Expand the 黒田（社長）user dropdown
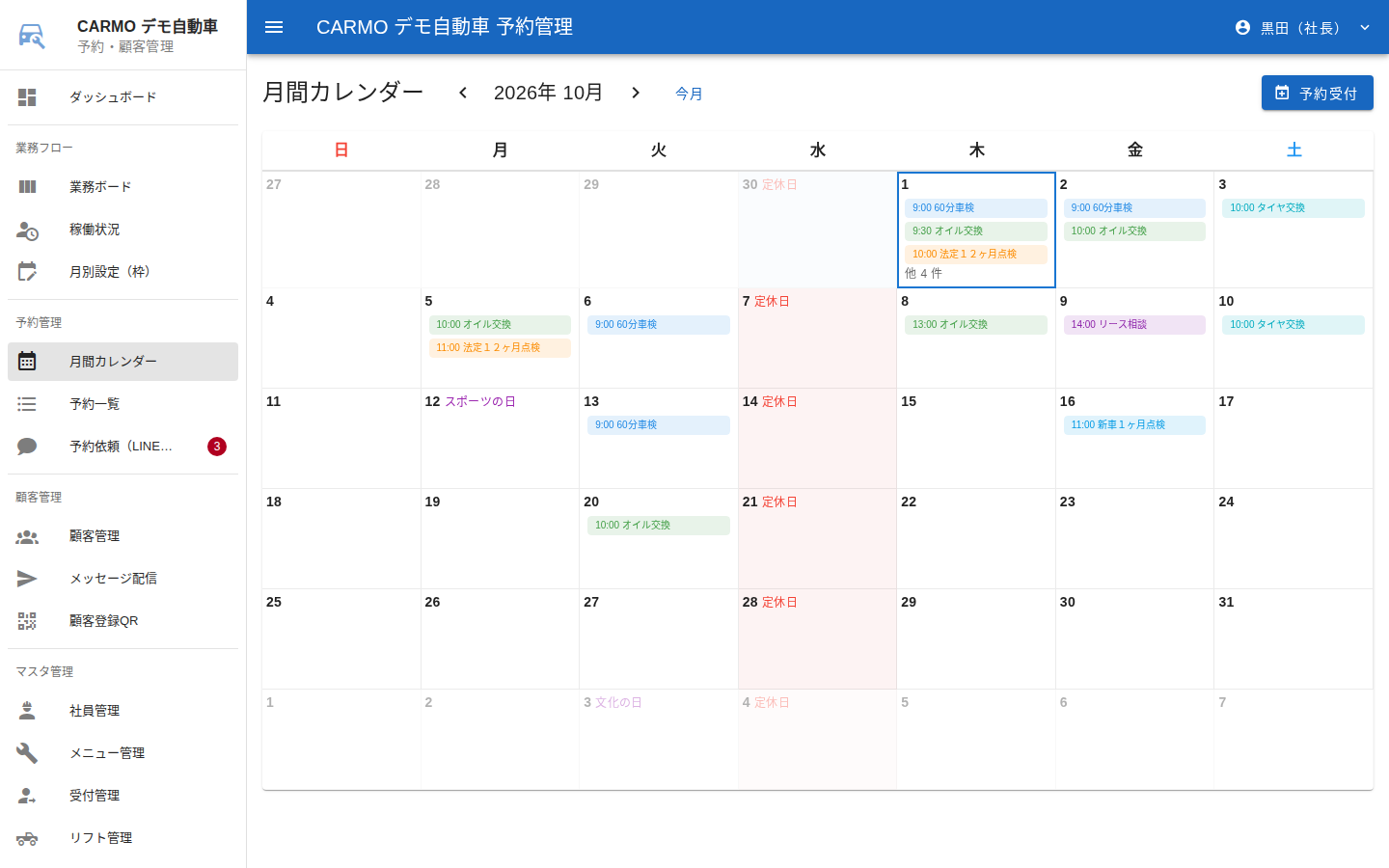The width and height of the screenshot is (1389, 868). tap(1303, 27)
